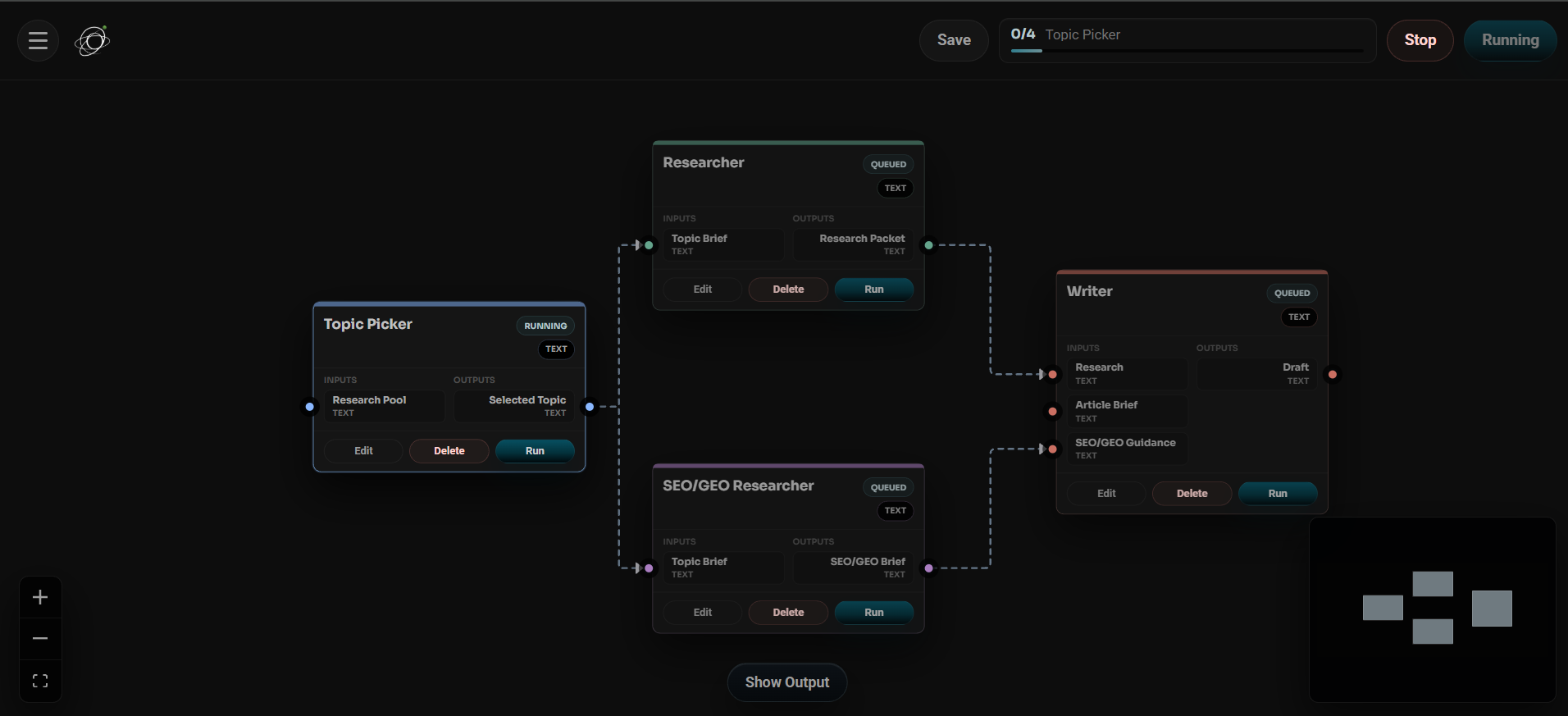Click the planet logo icon

[x=92, y=40]
